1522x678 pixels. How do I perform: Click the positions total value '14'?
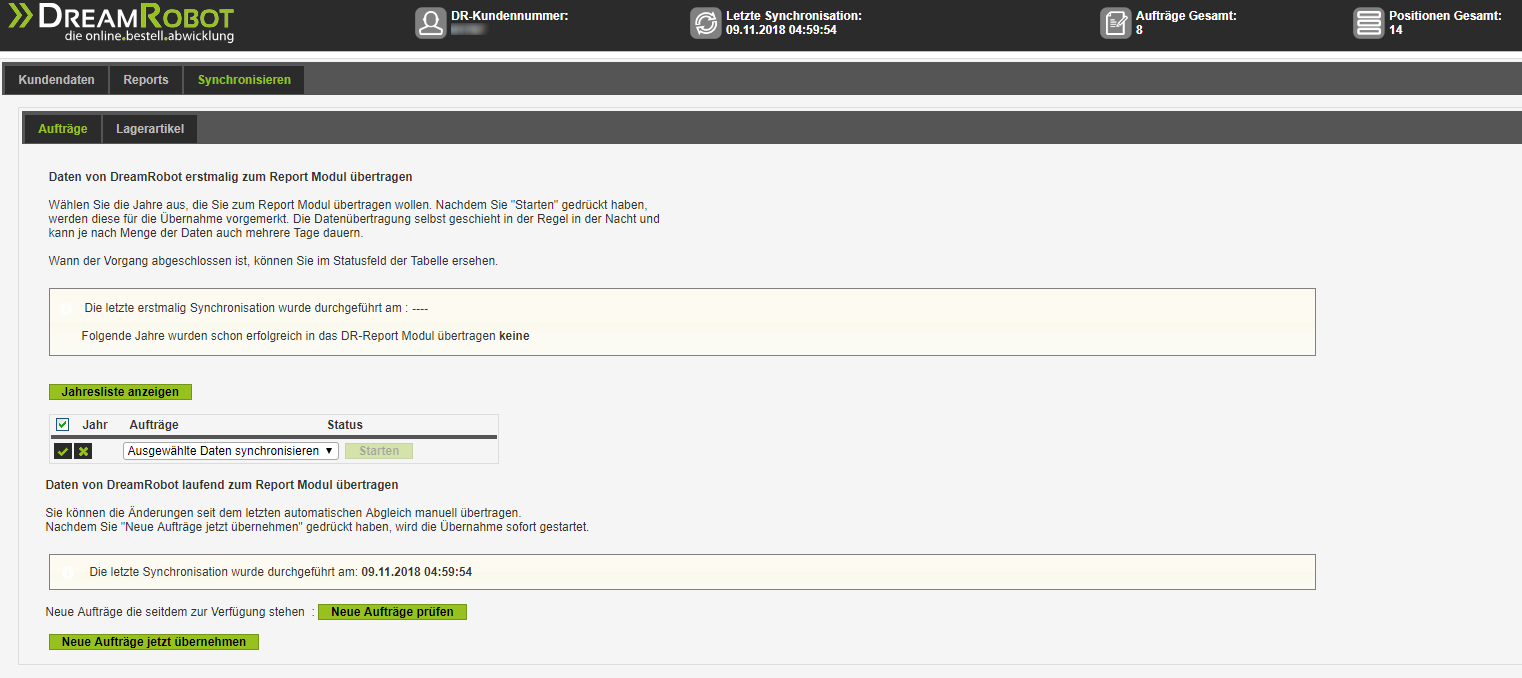click(1396, 30)
